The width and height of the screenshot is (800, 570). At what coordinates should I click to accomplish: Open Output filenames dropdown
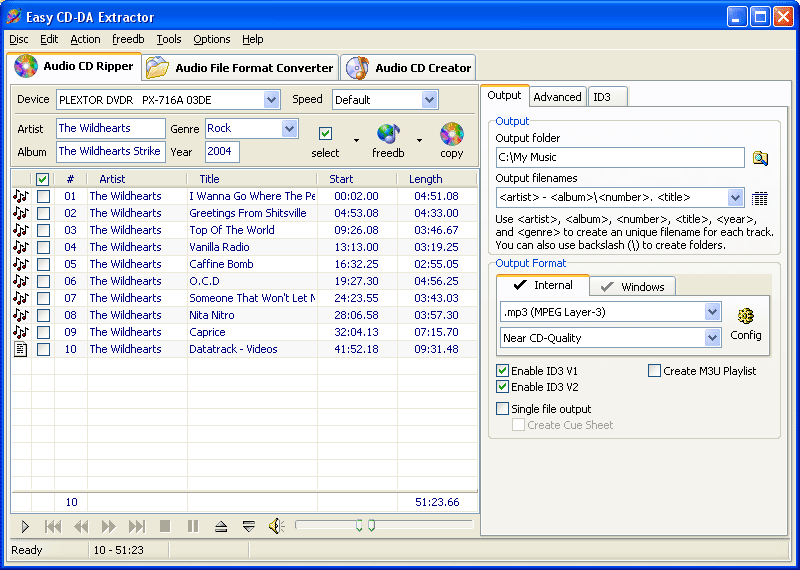coord(735,197)
